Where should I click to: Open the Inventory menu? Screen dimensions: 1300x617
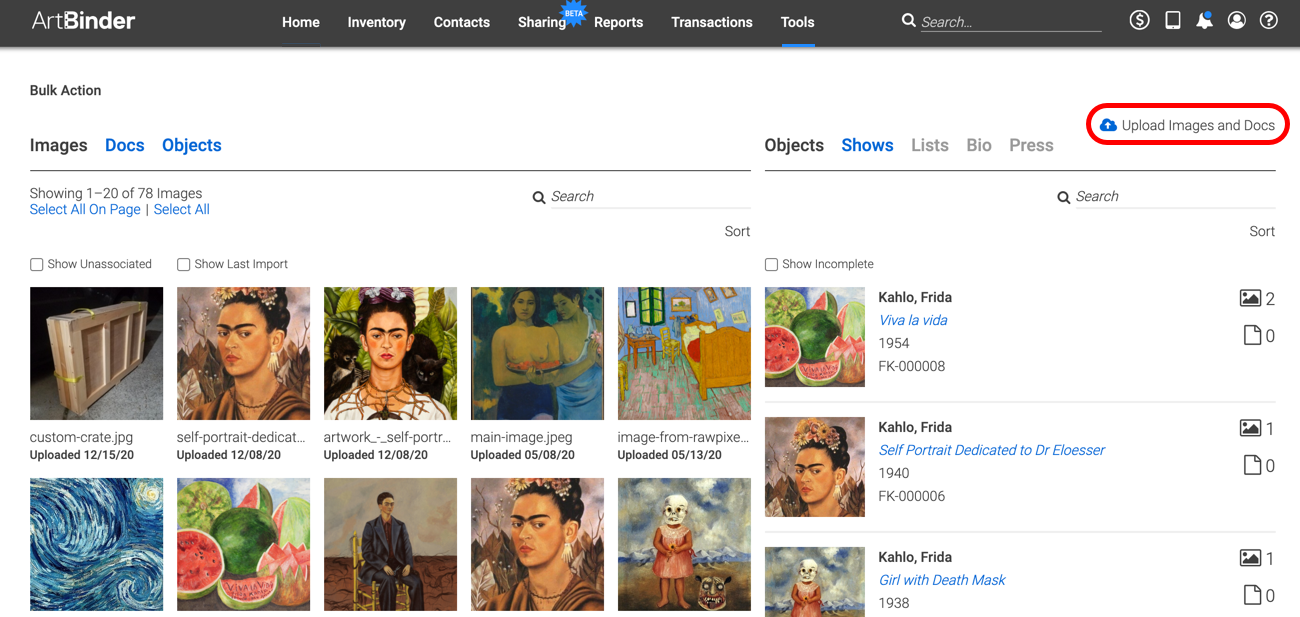(x=376, y=22)
